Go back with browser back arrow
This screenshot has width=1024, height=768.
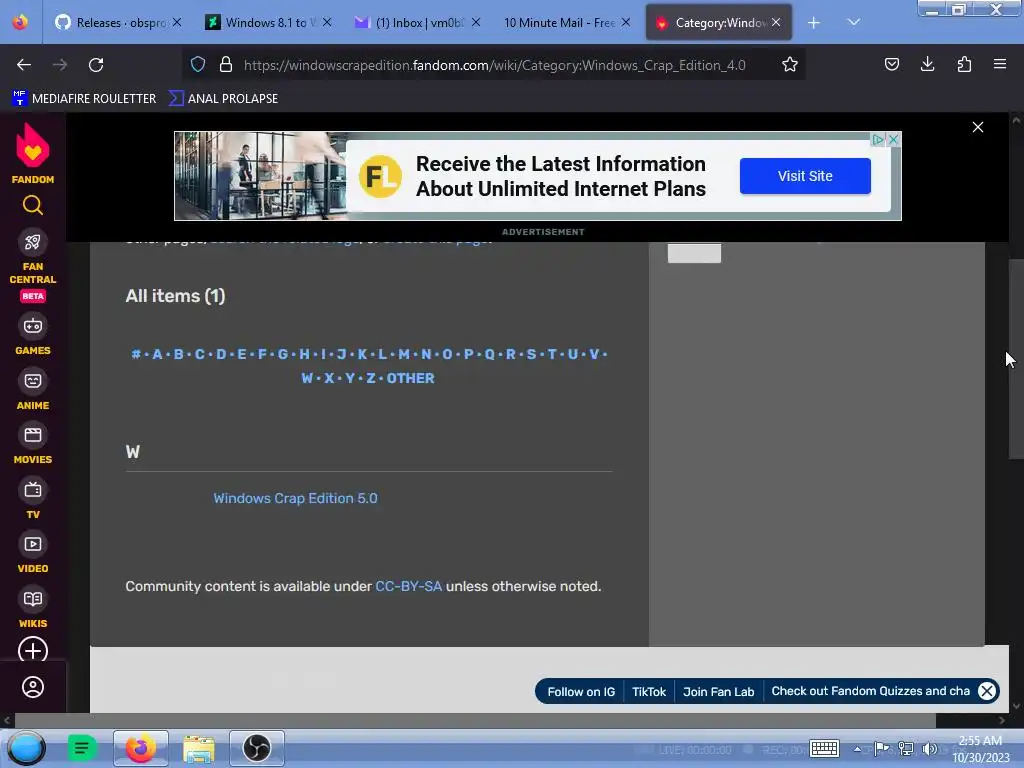click(24, 65)
